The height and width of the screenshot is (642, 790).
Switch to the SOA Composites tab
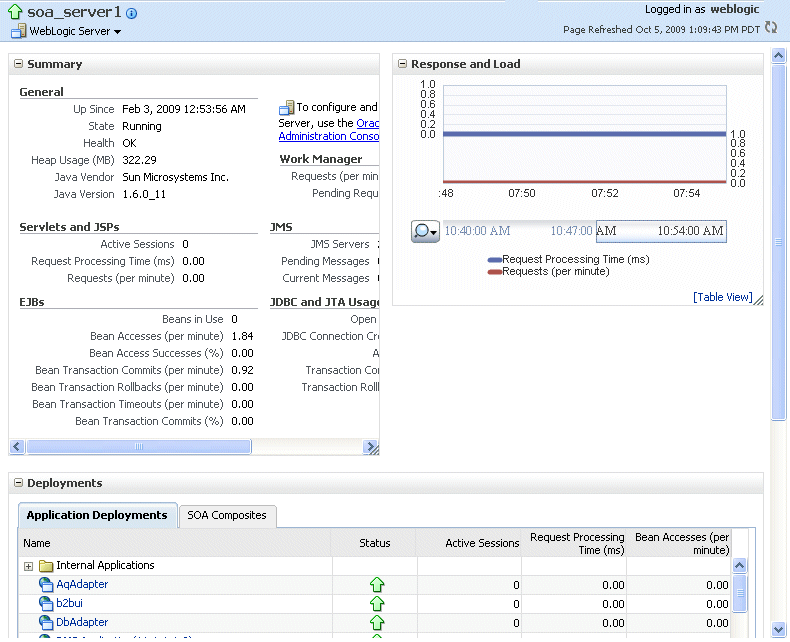227,516
